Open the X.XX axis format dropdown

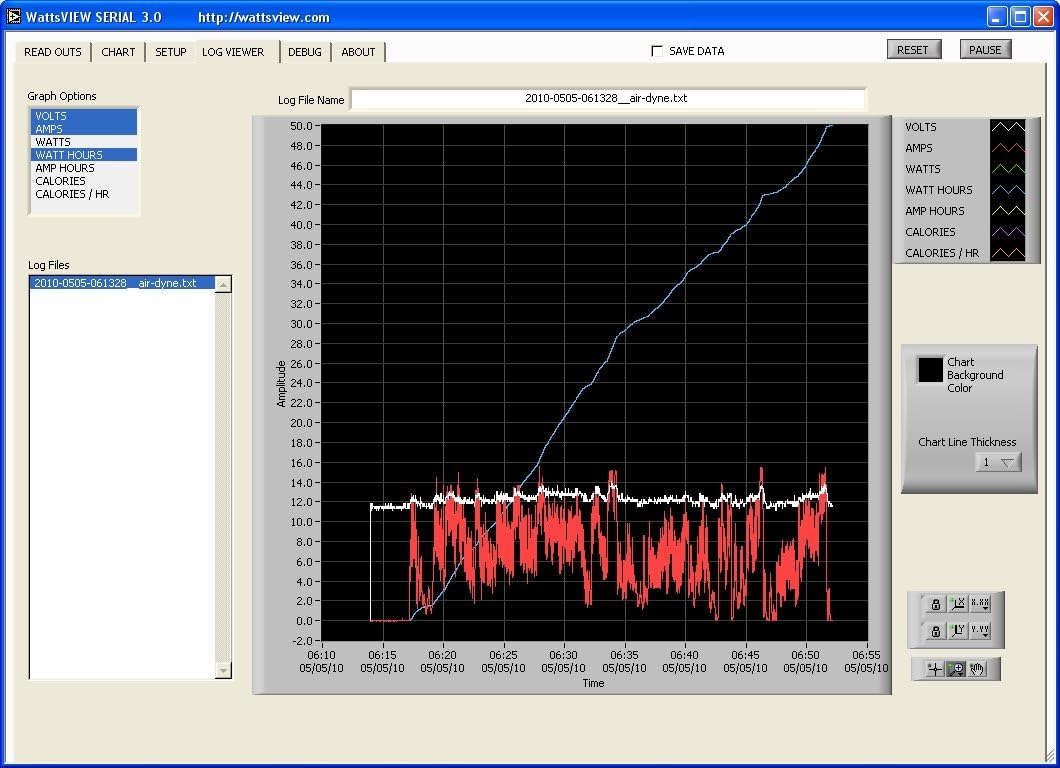pyautogui.click(x=980, y=604)
